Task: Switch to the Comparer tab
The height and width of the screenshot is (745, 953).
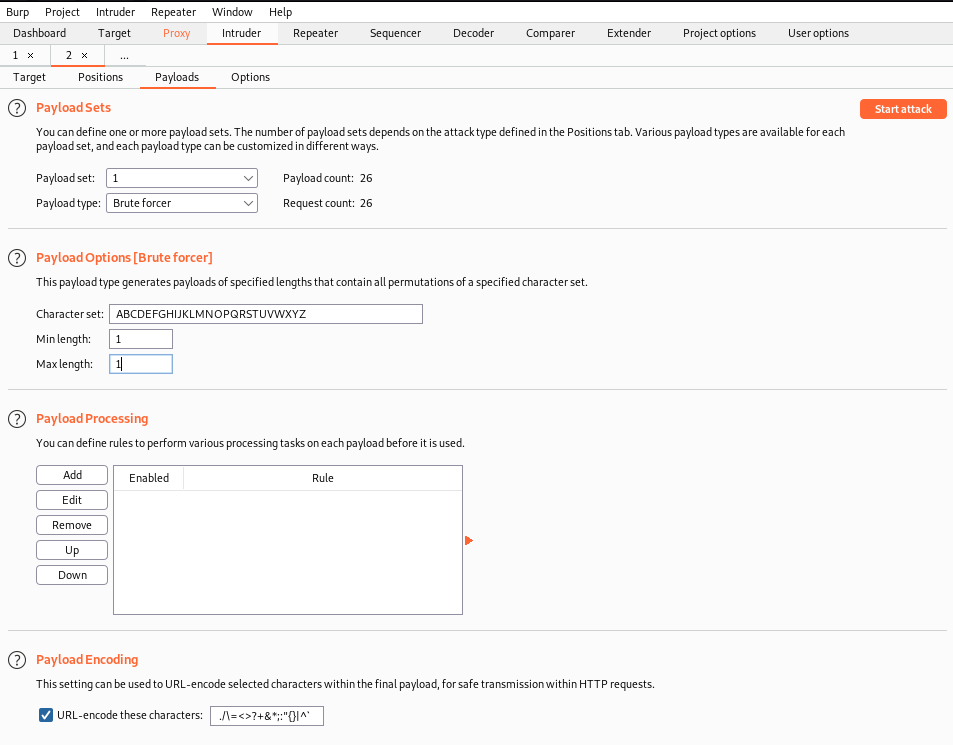Action: coord(550,33)
